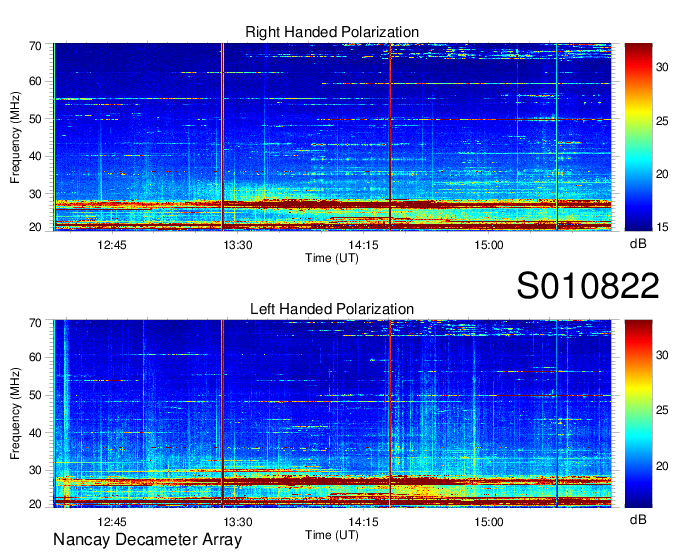Click the 30 dB tick on Left Handed color bar
The width and height of the screenshot is (680, 552).
(662, 355)
